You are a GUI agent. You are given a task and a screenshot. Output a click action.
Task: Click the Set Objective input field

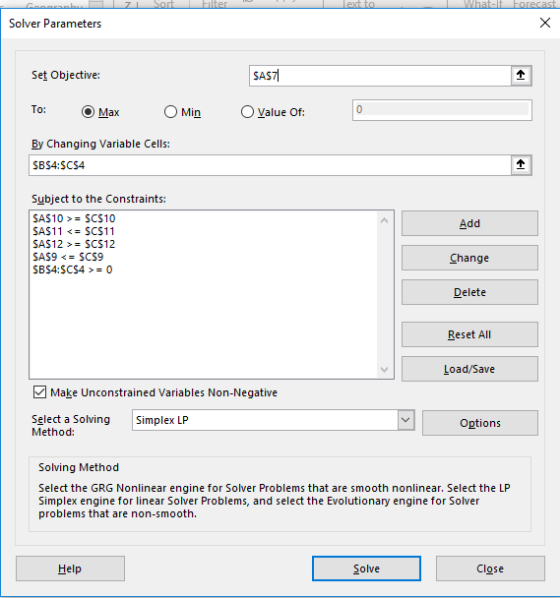tap(380, 76)
